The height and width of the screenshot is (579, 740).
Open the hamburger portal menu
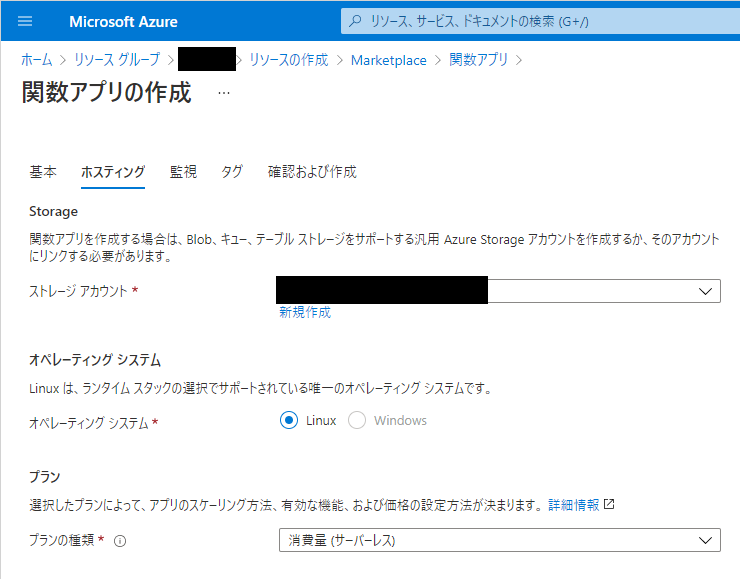(25, 21)
